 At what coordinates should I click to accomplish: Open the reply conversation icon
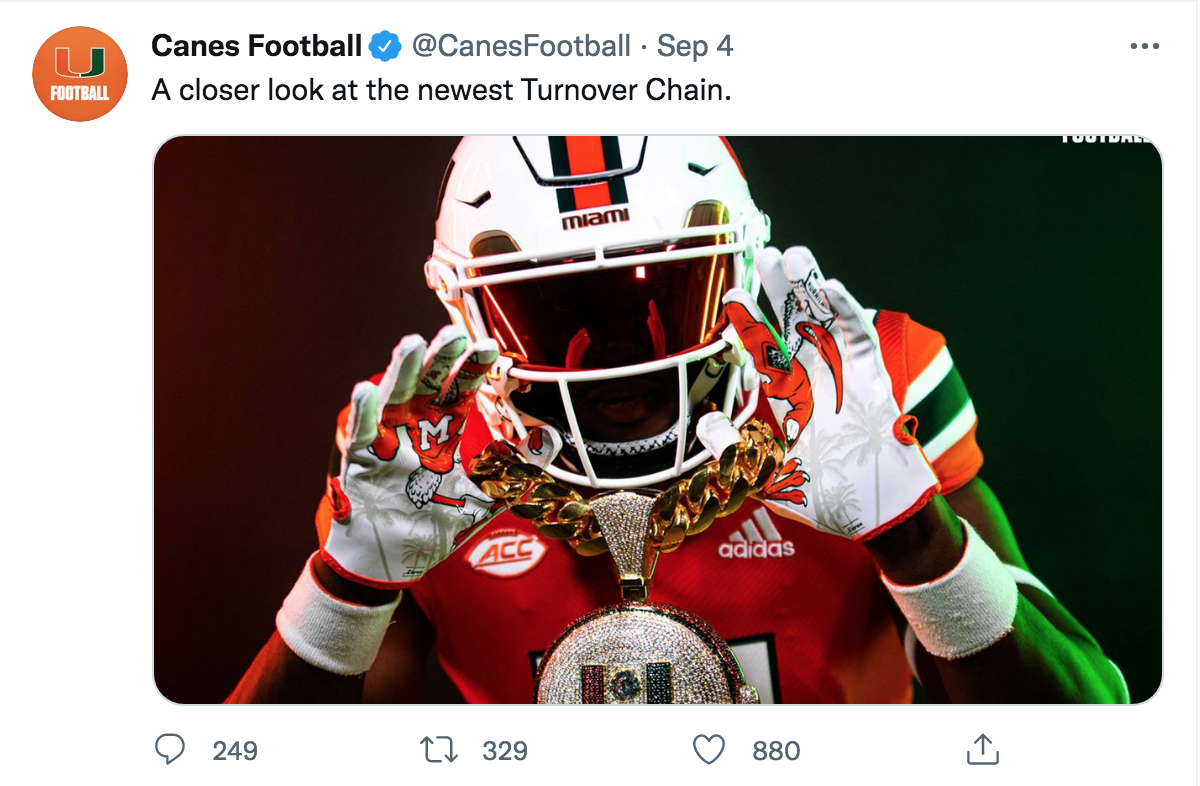click(x=170, y=750)
